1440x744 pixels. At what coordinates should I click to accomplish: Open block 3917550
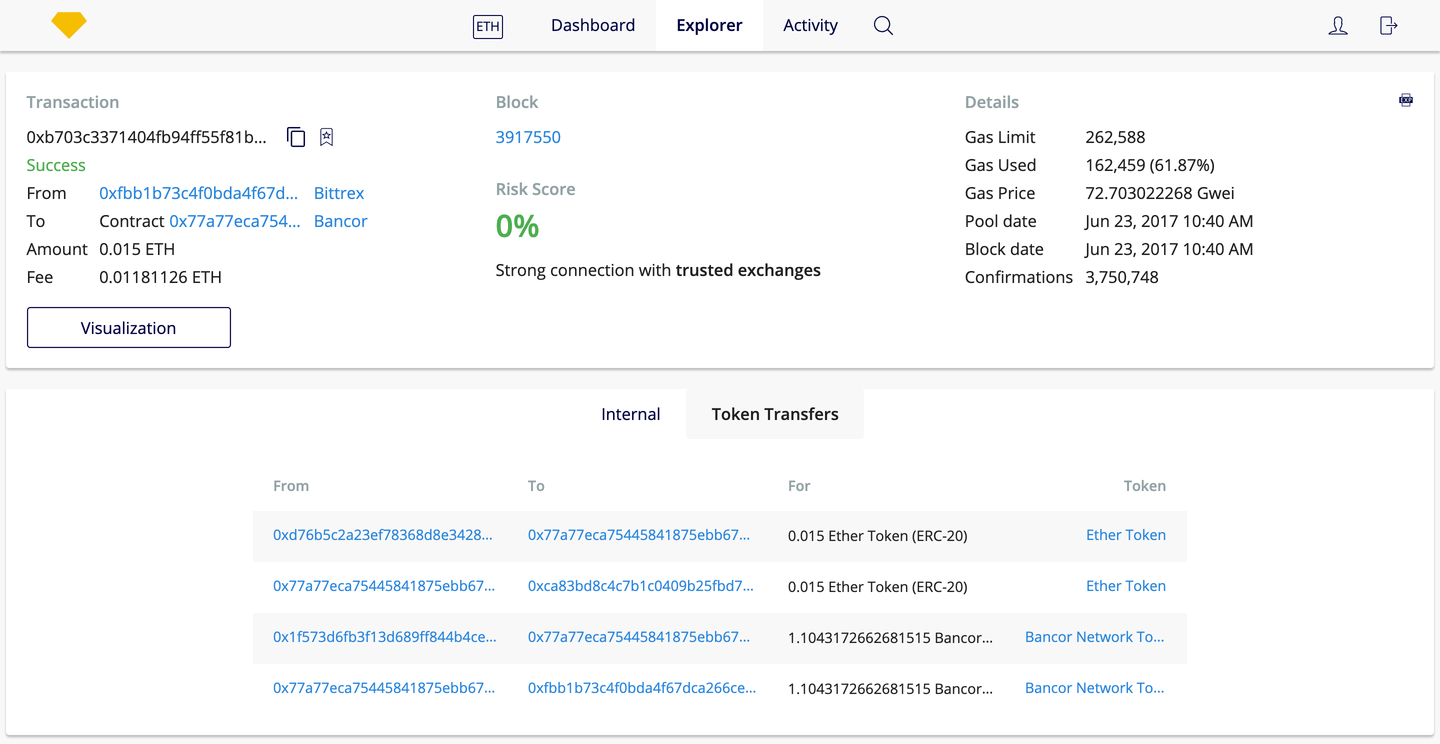coord(528,137)
